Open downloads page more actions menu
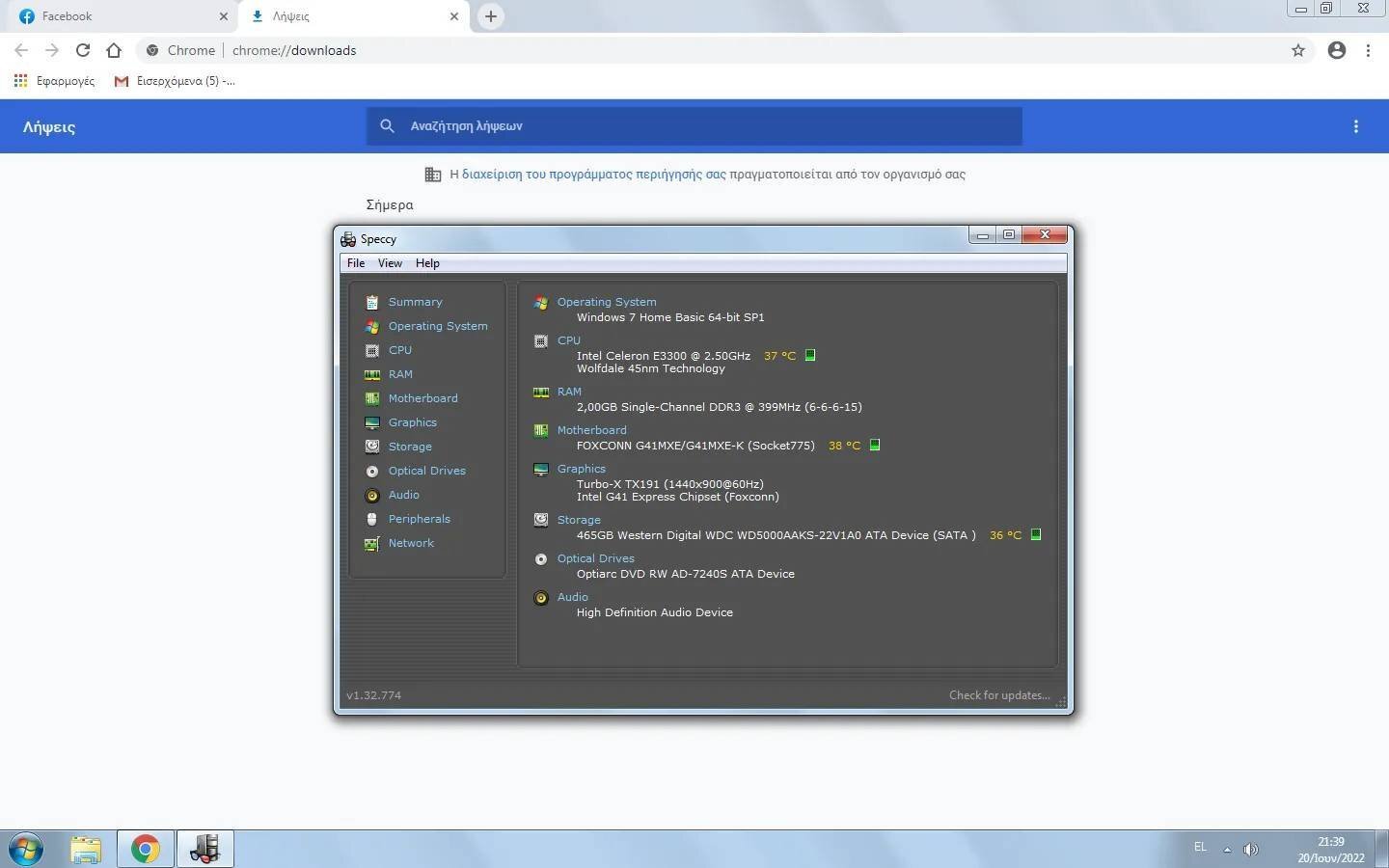This screenshot has width=1389, height=868. click(1356, 126)
